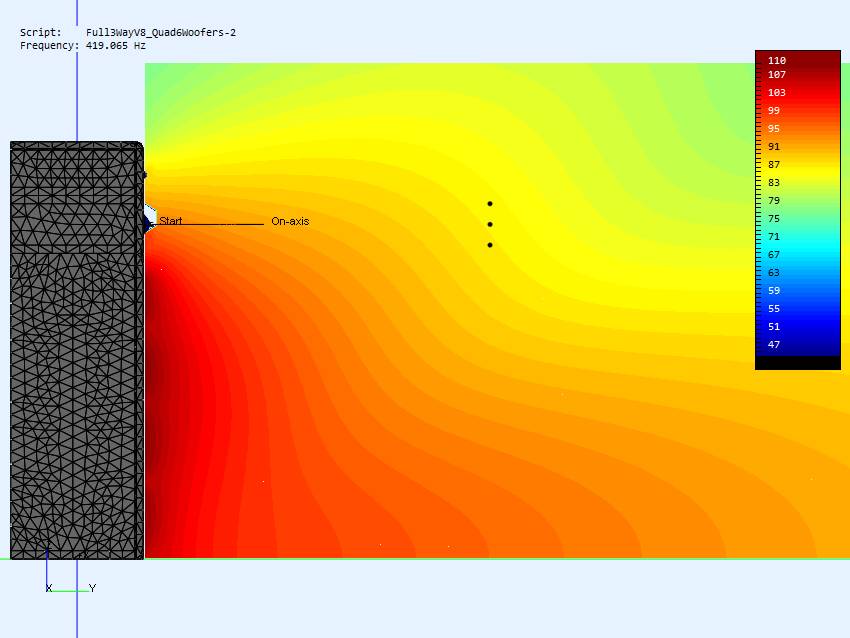This screenshot has width=850, height=638.
Task: Click the 95 orange level in the legend
Action: pyautogui.click(x=774, y=128)
